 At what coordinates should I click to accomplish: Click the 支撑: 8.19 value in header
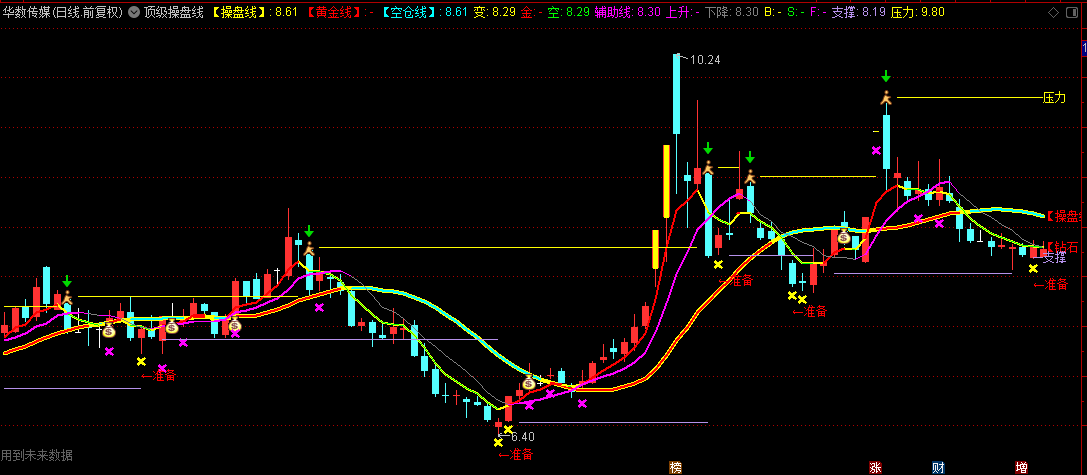[858, 12]
